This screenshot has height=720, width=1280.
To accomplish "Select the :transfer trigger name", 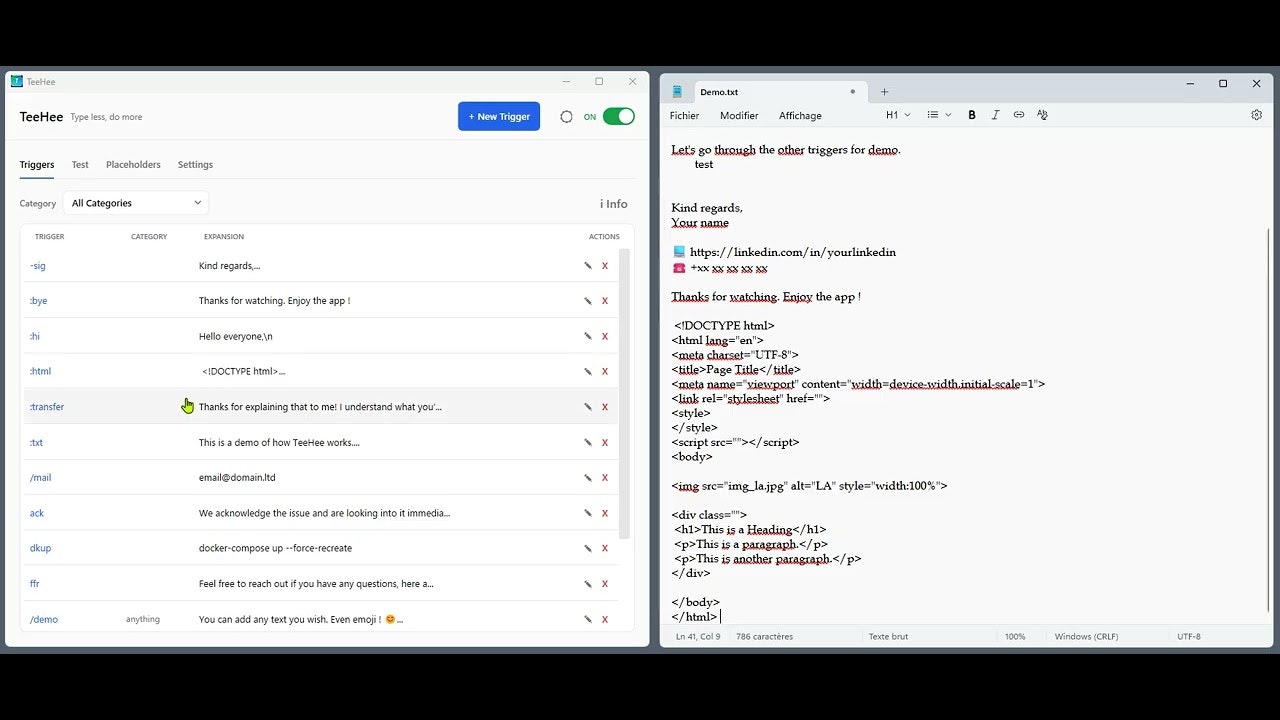I will pos(47,407).
